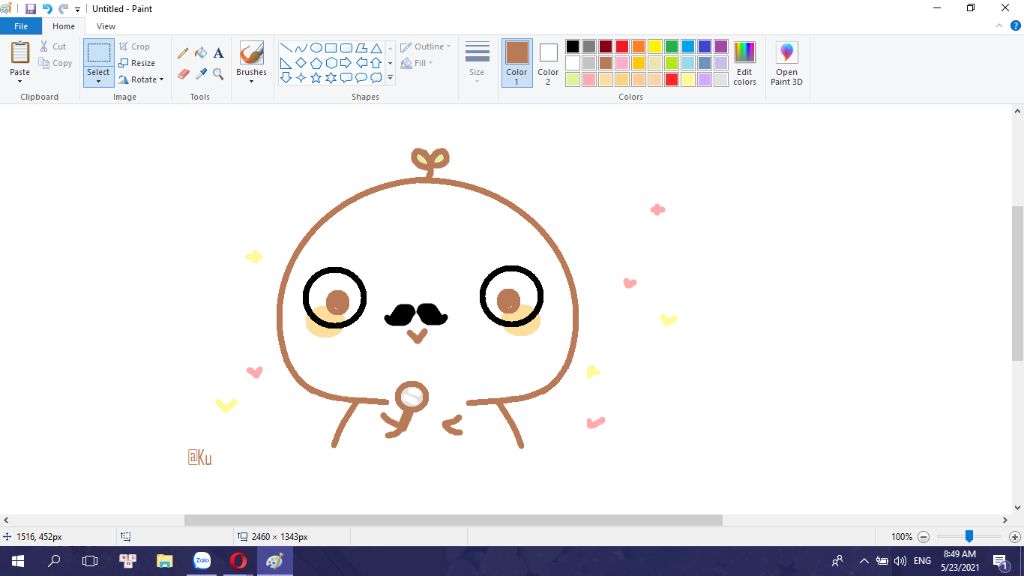1024x576 pixels.
Task: Select the Right arrow shape
Action: point(346,63)
